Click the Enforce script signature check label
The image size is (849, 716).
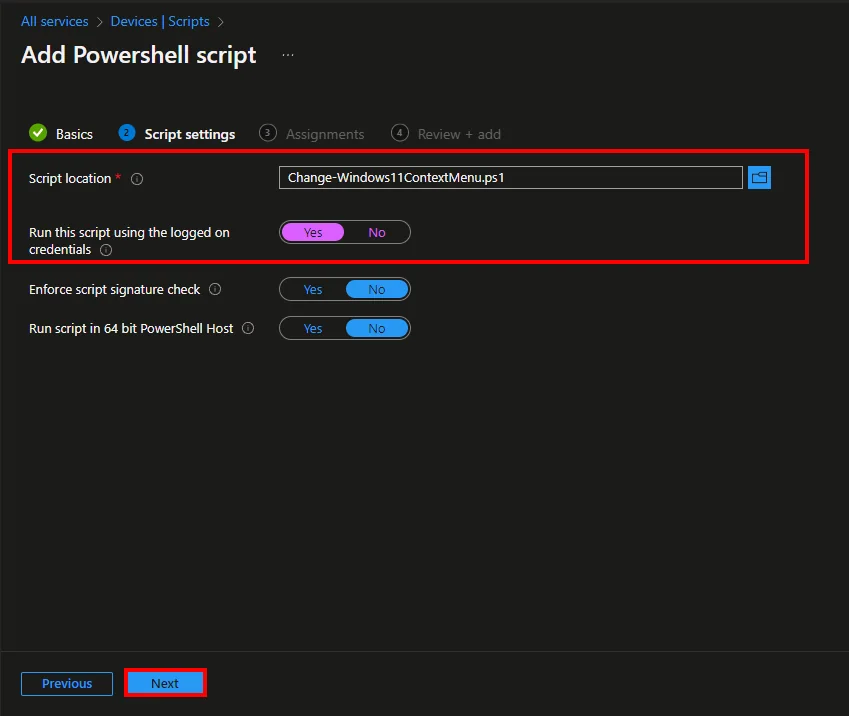coord(115,290)
